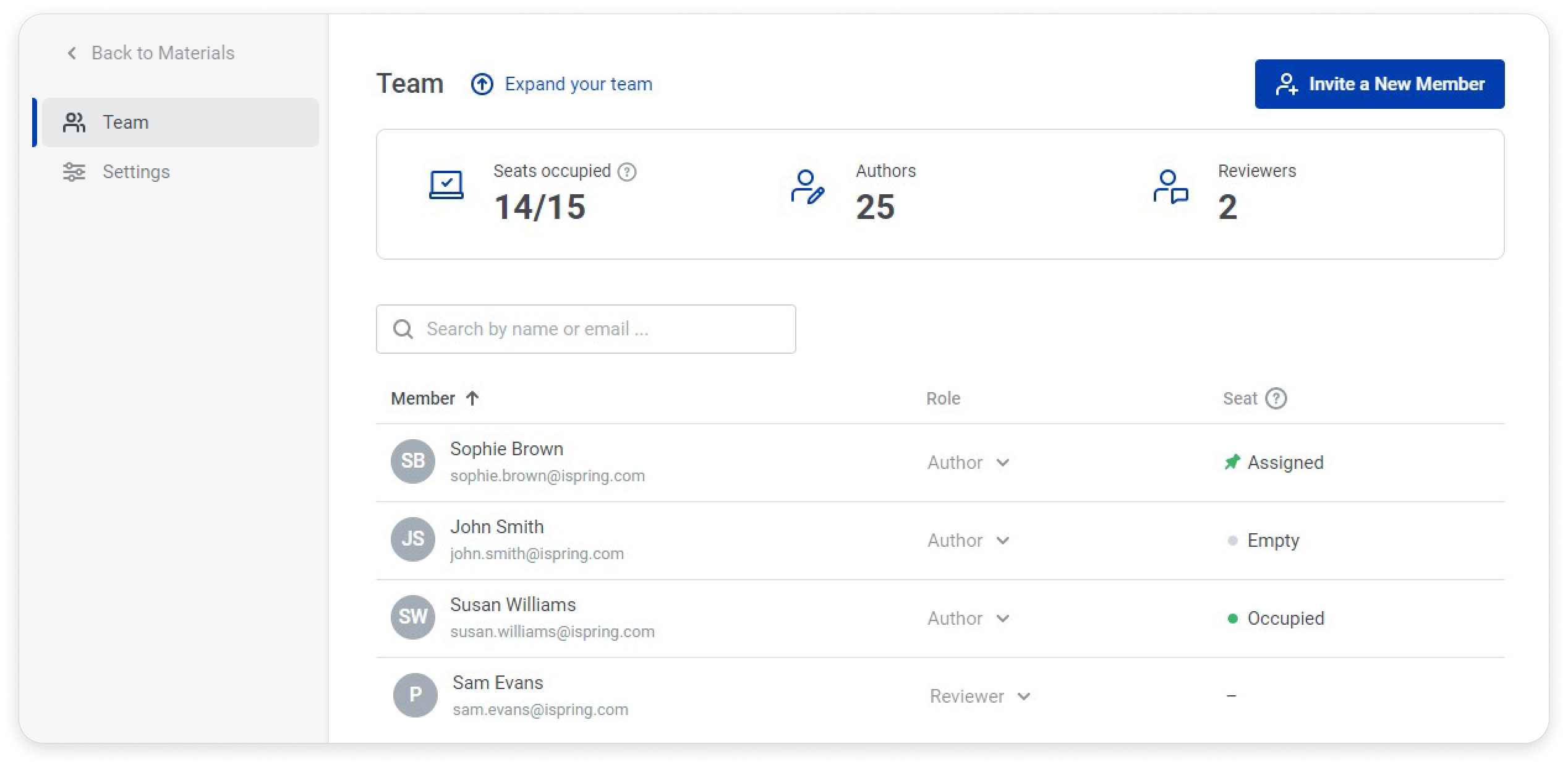Open Sam Evans's Reviewer role dropdown
Image resolution: width=1568 pixels, height=767 pixels.
980,696
